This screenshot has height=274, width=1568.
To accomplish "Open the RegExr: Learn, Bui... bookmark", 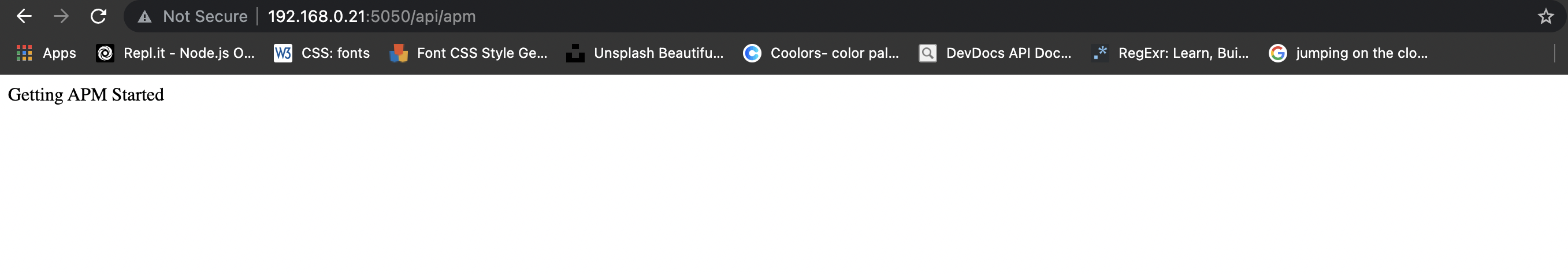I will [1183, 53].
